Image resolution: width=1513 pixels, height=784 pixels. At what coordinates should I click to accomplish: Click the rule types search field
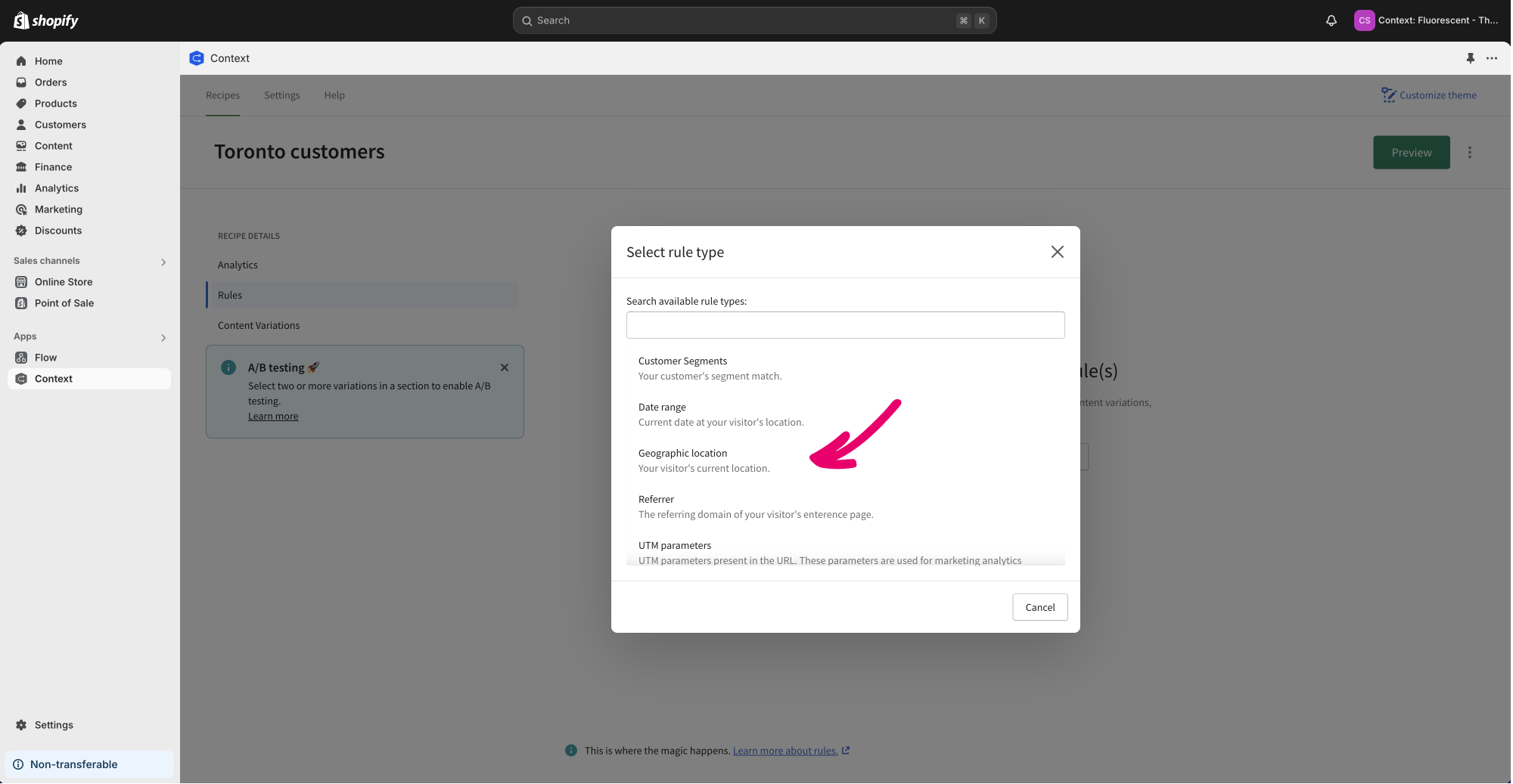tap(845, 325)
